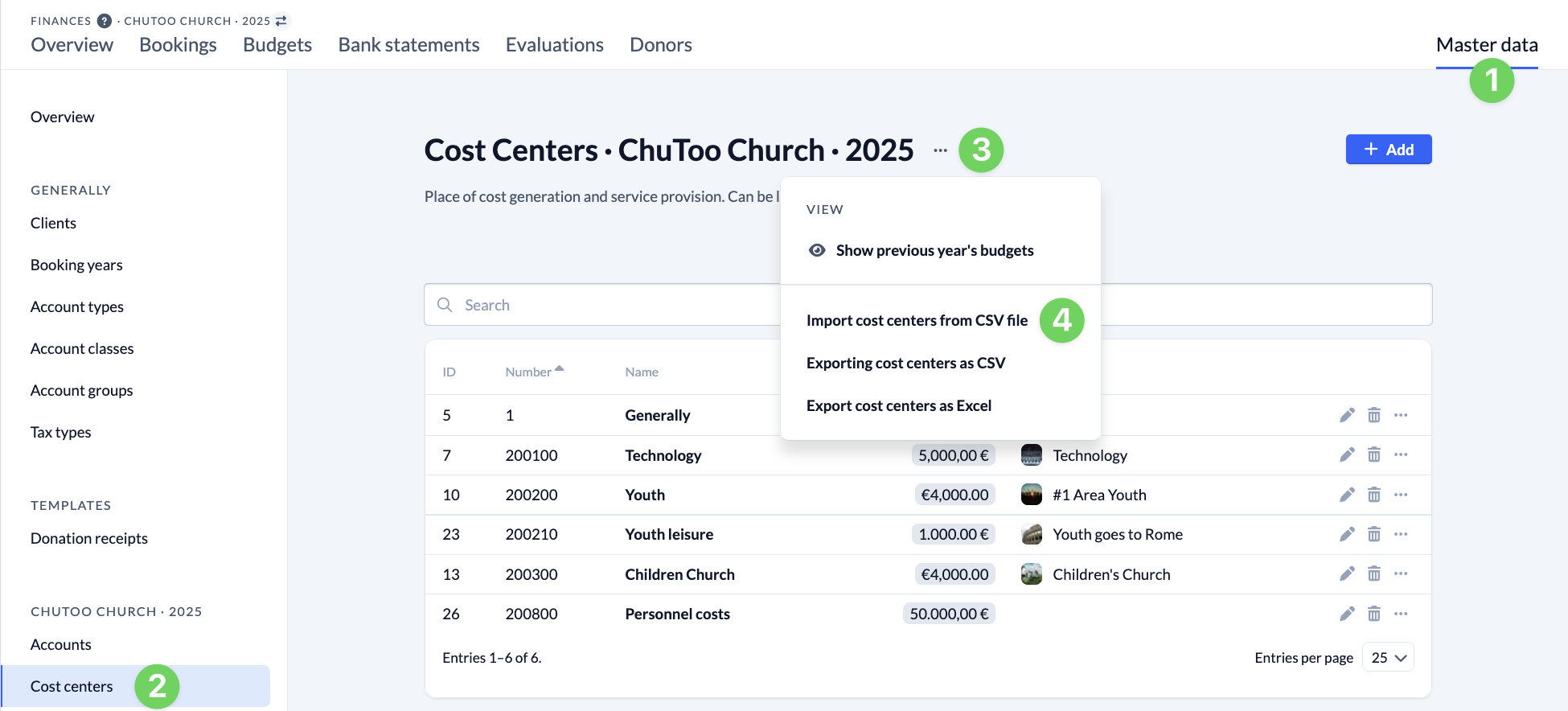Open Account classes in the sidebar
The image size is (1568, 711).
pyautogui.click(x=82, y=348)
